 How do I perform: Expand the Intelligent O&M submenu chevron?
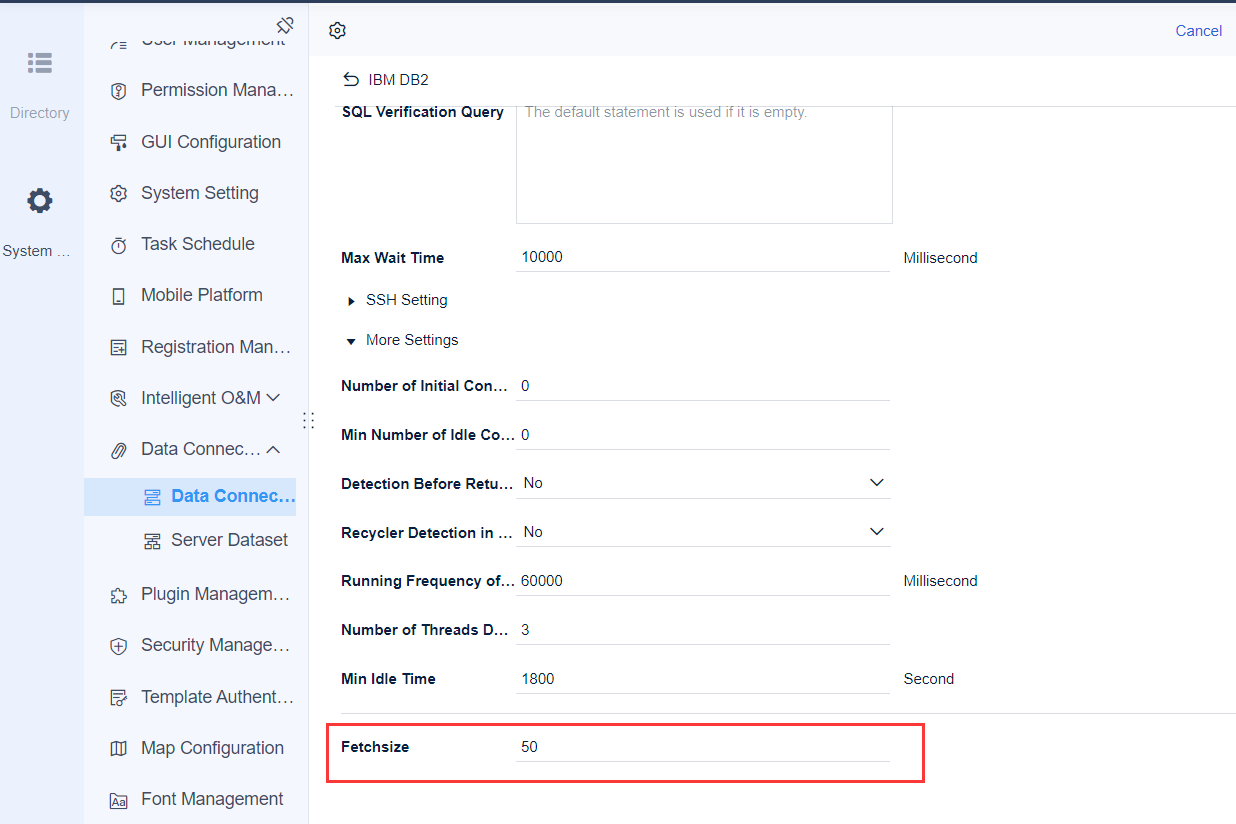coord(273,398)
